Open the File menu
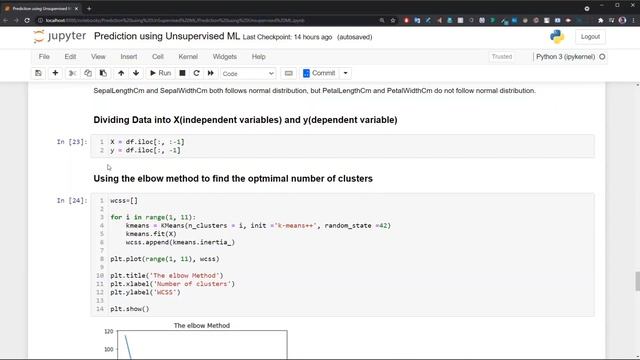 coord(44,57)
